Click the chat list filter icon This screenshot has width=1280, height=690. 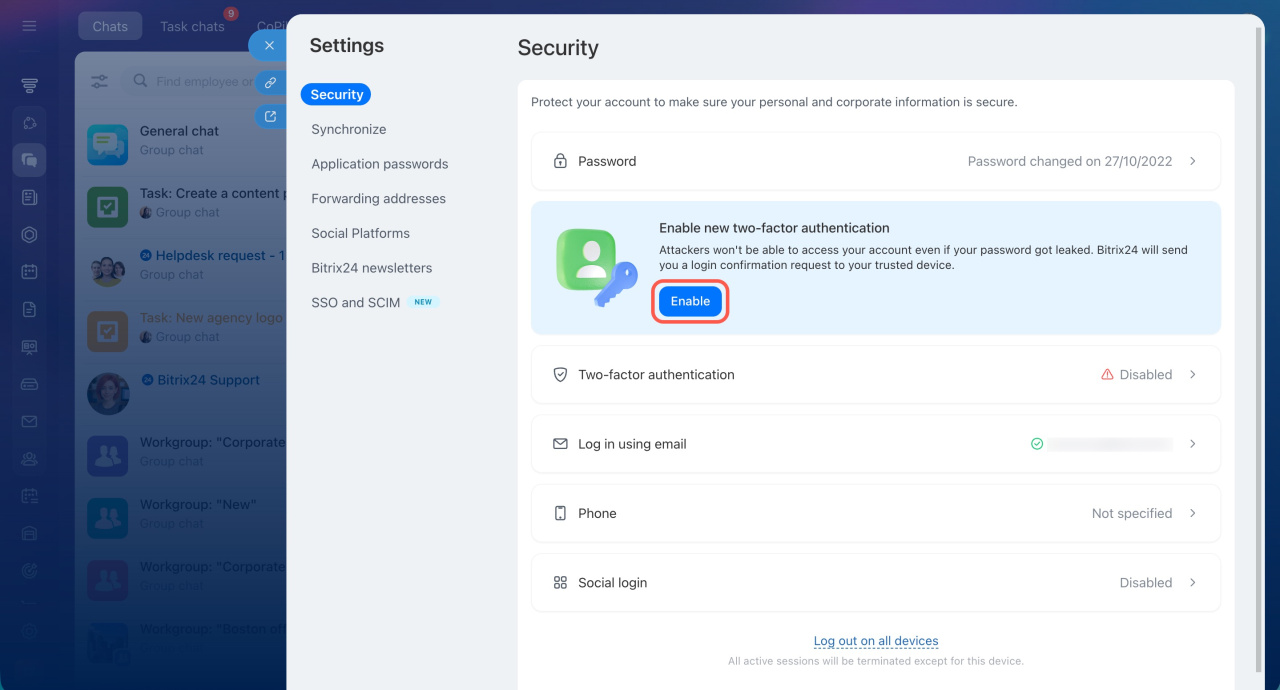pyautogui.click(x=100, y=82)
